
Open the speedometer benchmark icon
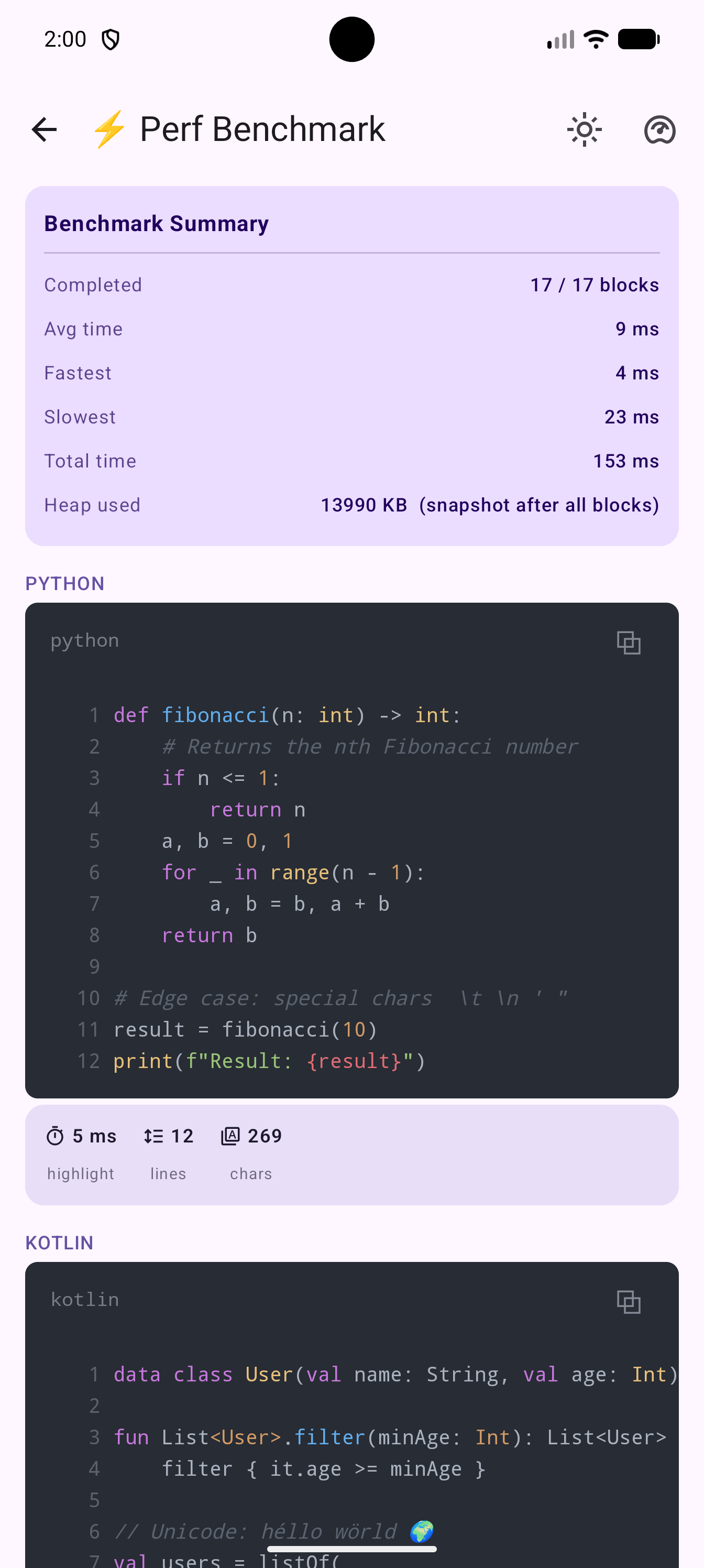coord(659,129)
